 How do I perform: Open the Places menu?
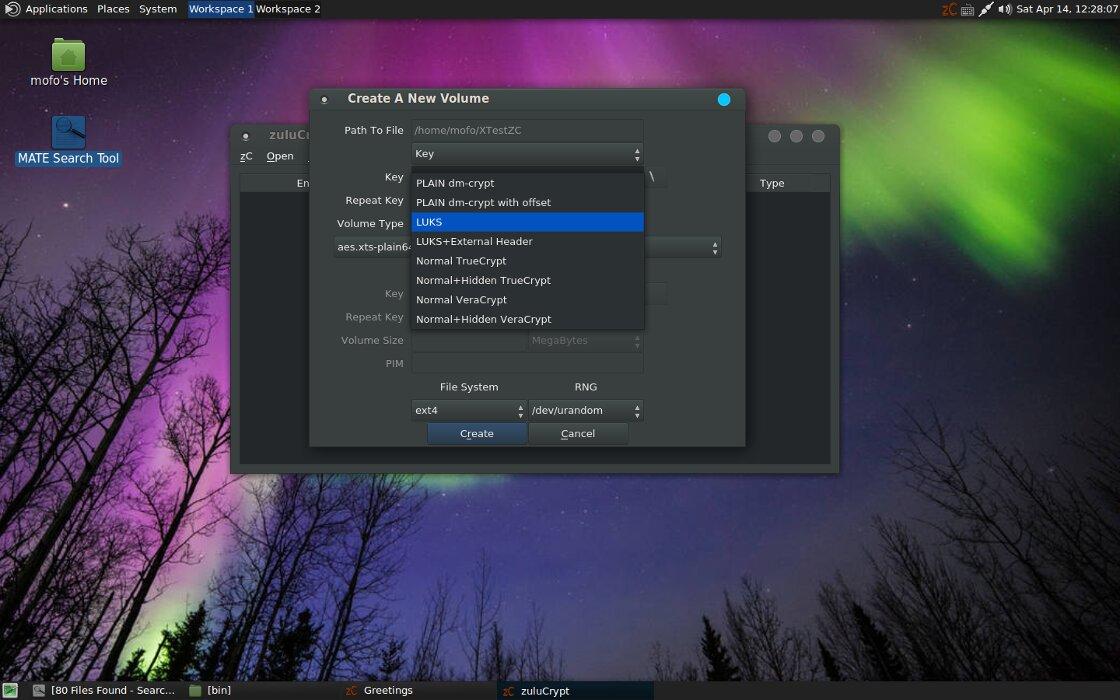pyautogui.click(x=113, y=9)
